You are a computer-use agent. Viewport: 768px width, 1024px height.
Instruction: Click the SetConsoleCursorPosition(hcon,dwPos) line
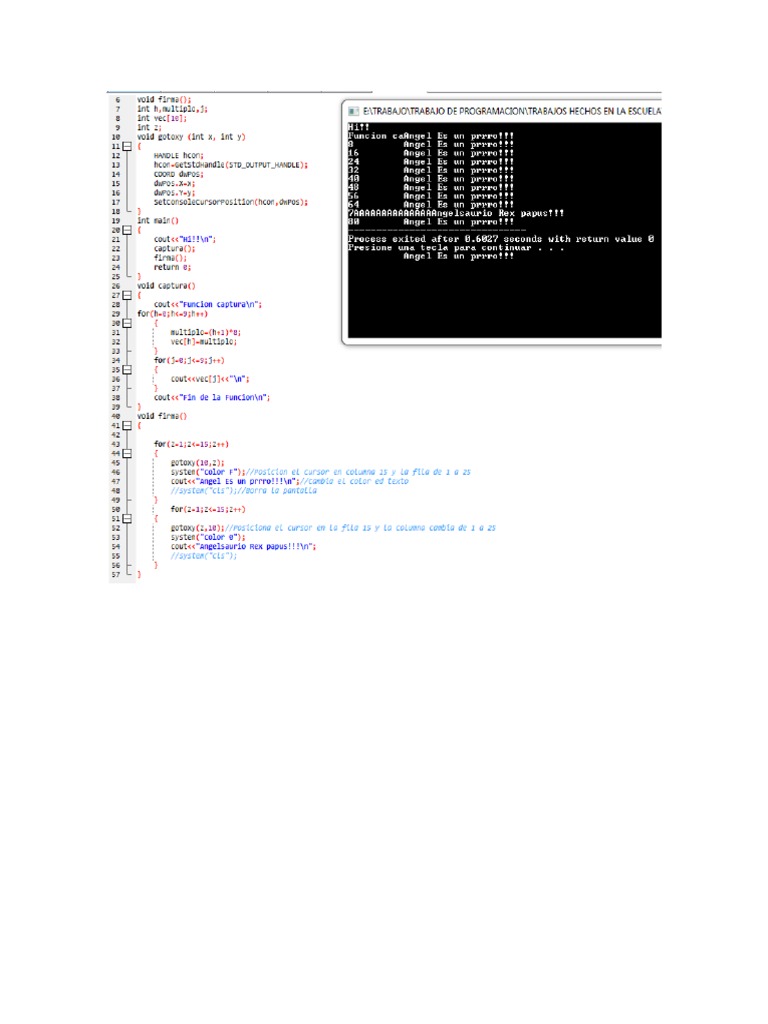pos(231,202)
